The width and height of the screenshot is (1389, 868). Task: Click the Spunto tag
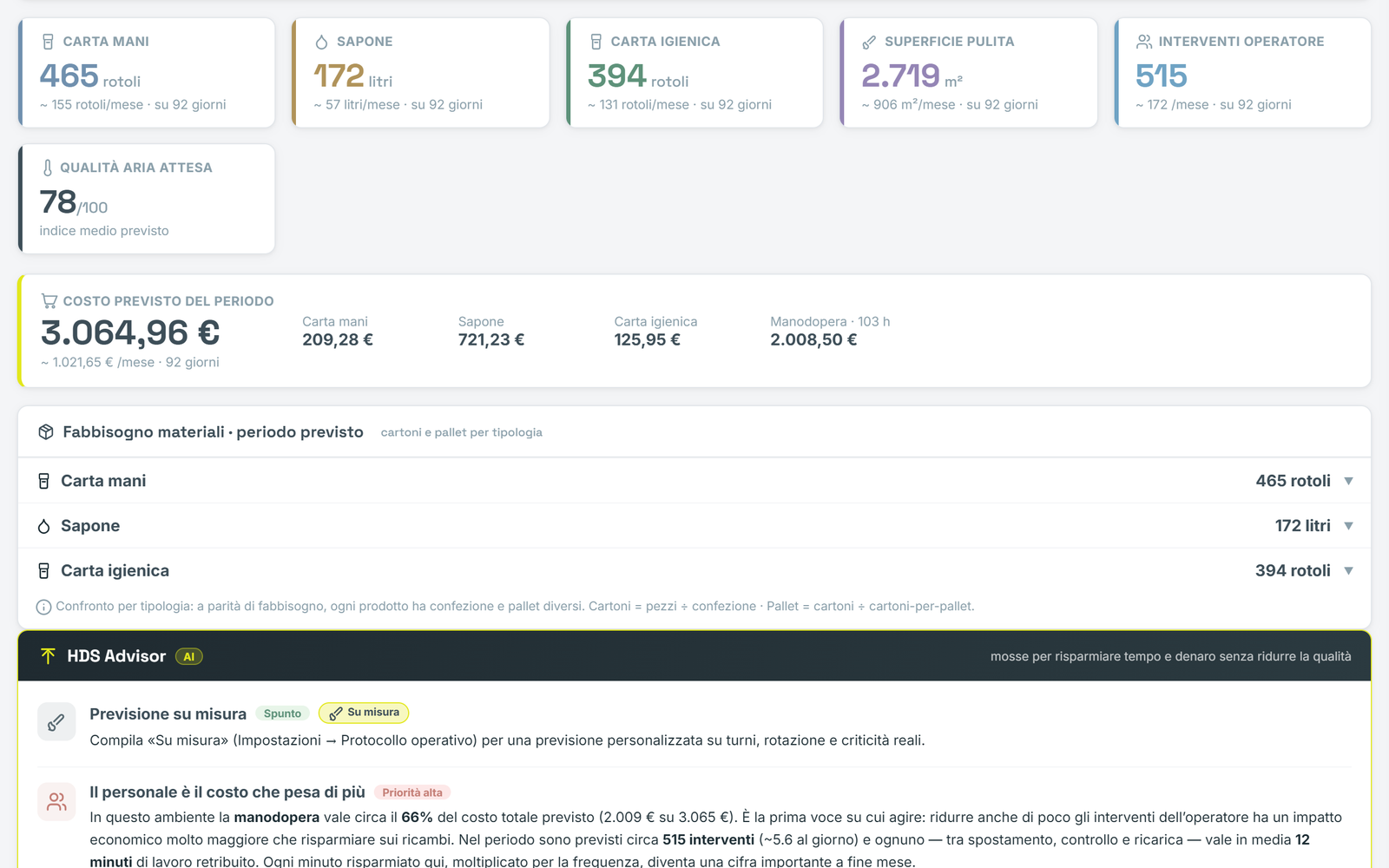coord(282,713)
